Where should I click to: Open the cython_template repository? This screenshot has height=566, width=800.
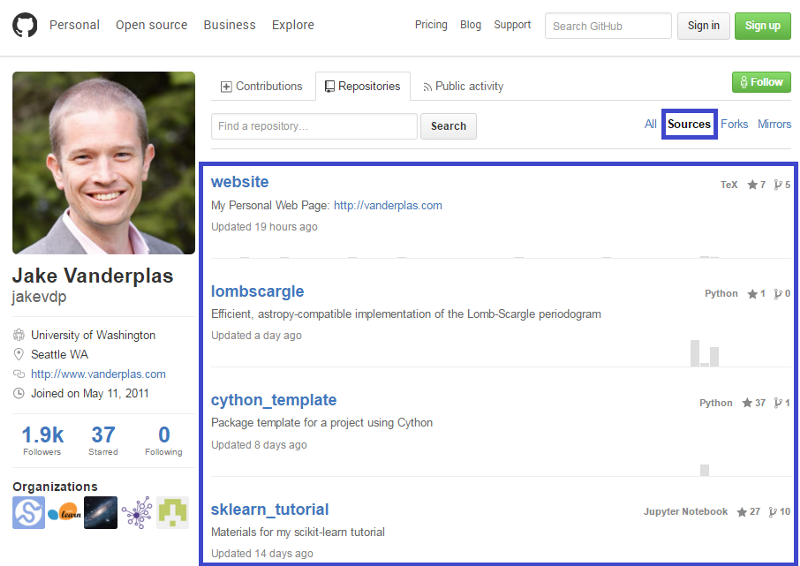[x=274, y=400]
